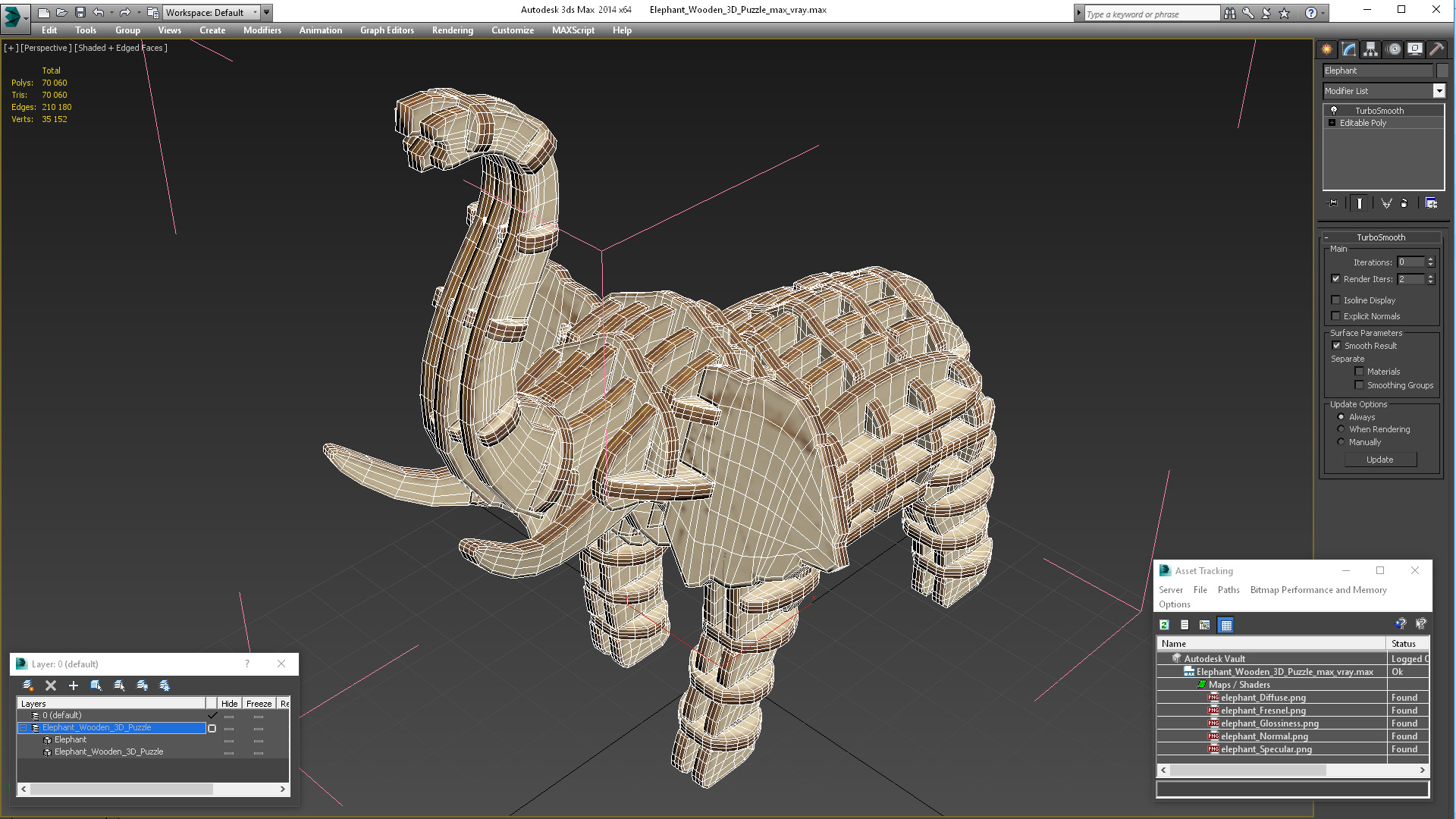Viewport: 1456px width, 819px height.
Task: Create new layer icon in Layer dialog
Action: click(x=28, y=686)
